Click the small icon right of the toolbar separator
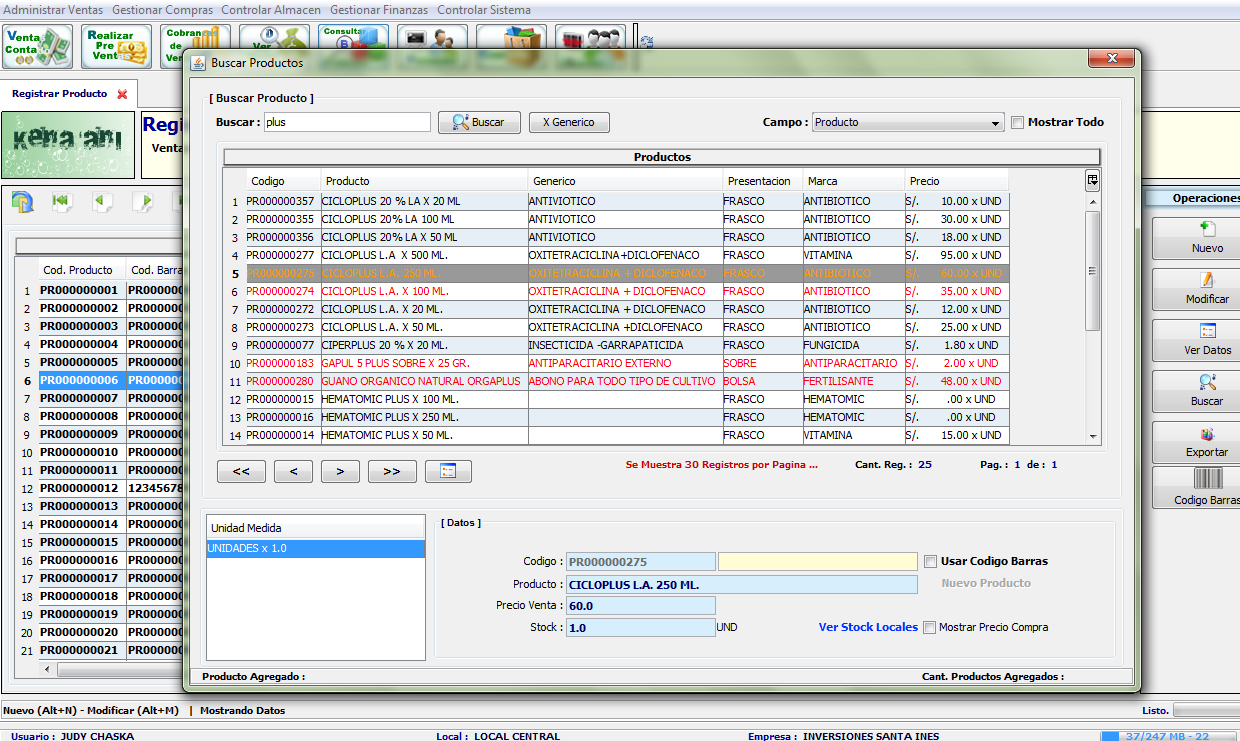Screen dimensions: 1240x741 coord(647,42)
